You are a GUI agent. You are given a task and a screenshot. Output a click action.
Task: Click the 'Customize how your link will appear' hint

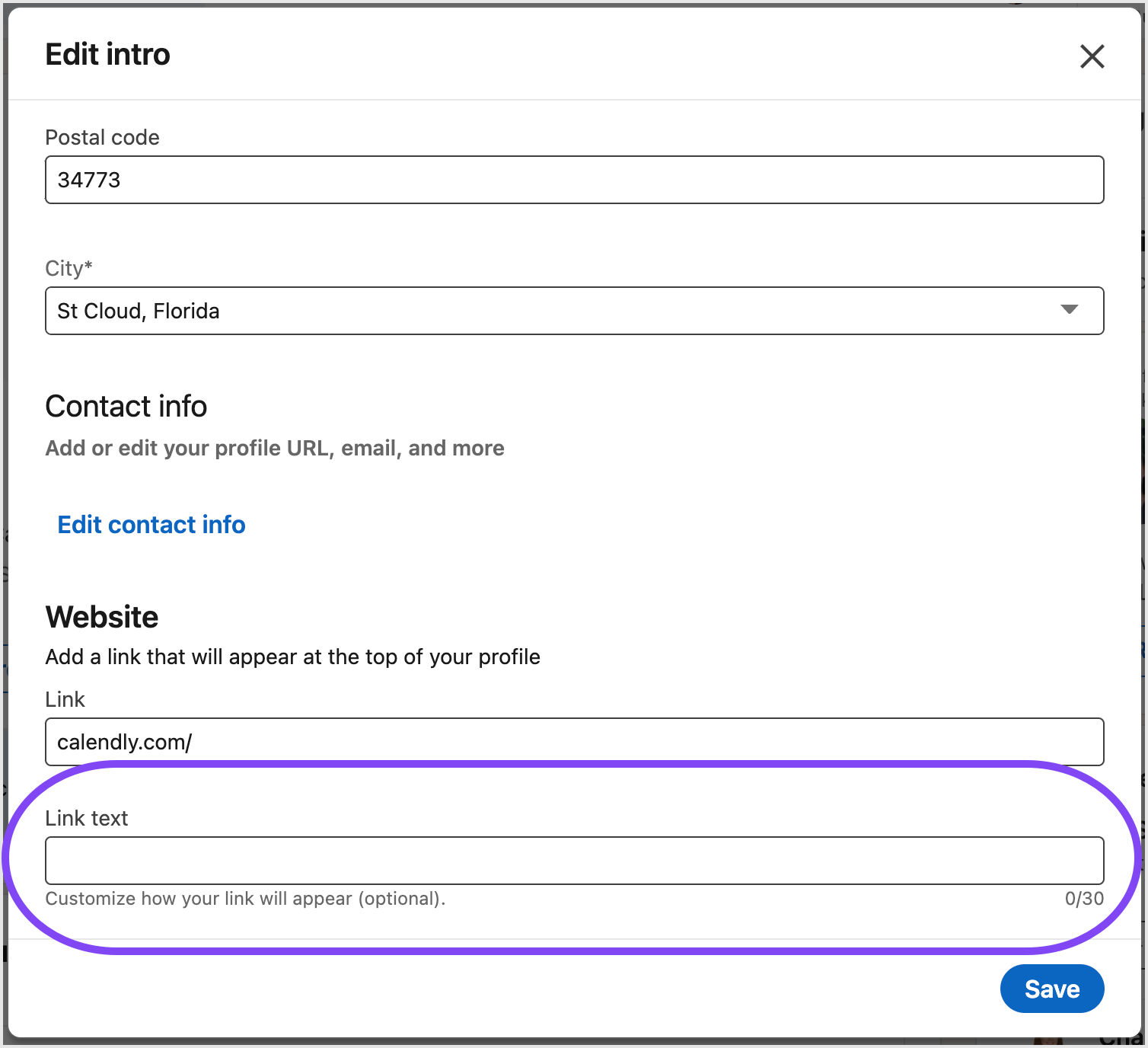coord(245,899)
